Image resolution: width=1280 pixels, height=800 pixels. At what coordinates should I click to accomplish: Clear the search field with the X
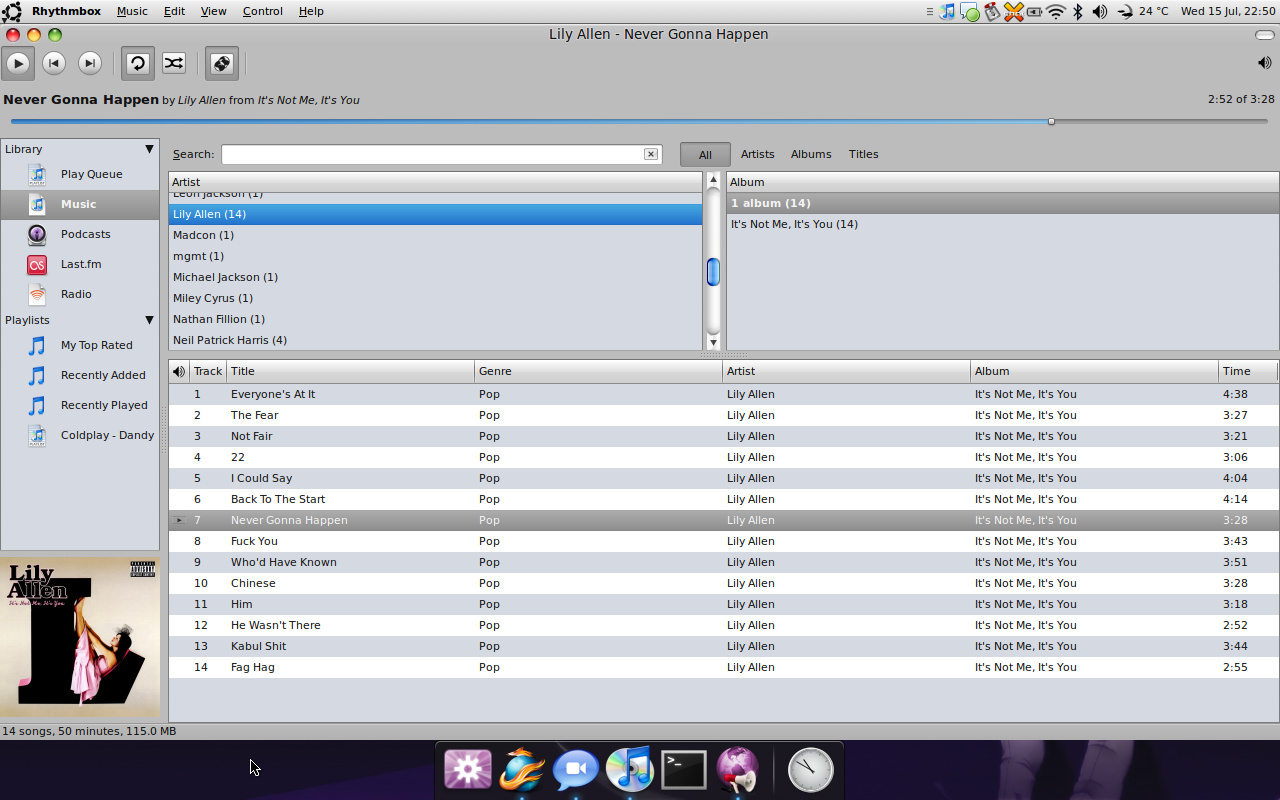pos(651,154)
